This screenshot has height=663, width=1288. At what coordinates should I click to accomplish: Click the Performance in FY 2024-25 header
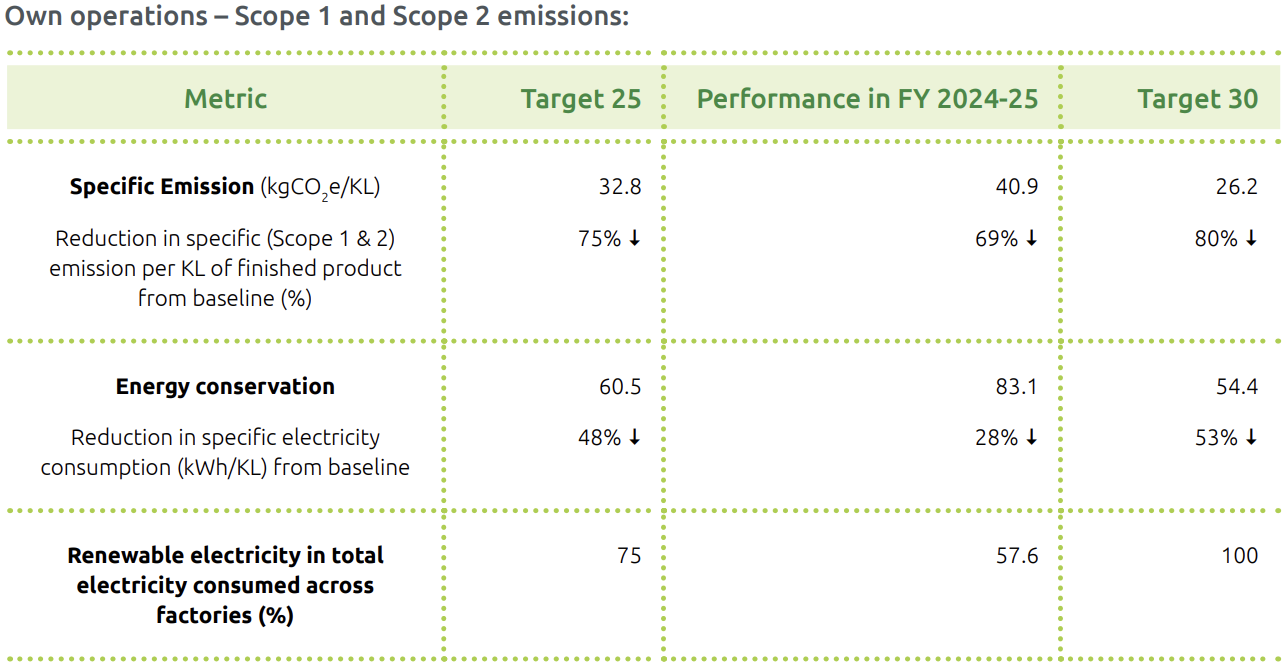click(867, 99)
